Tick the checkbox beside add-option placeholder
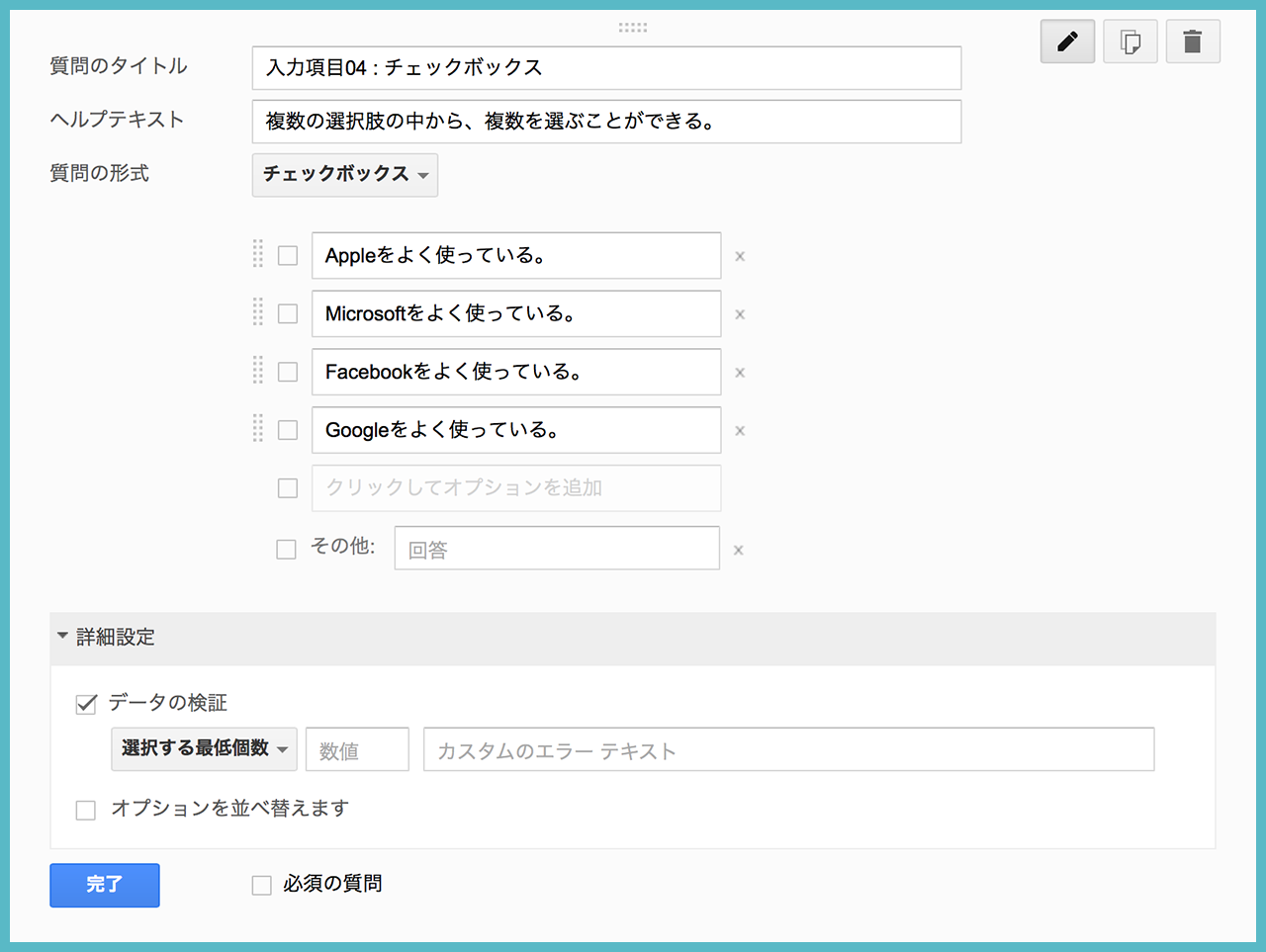Viewport: 1266px width, 952px height. click(x=288, y=488)
